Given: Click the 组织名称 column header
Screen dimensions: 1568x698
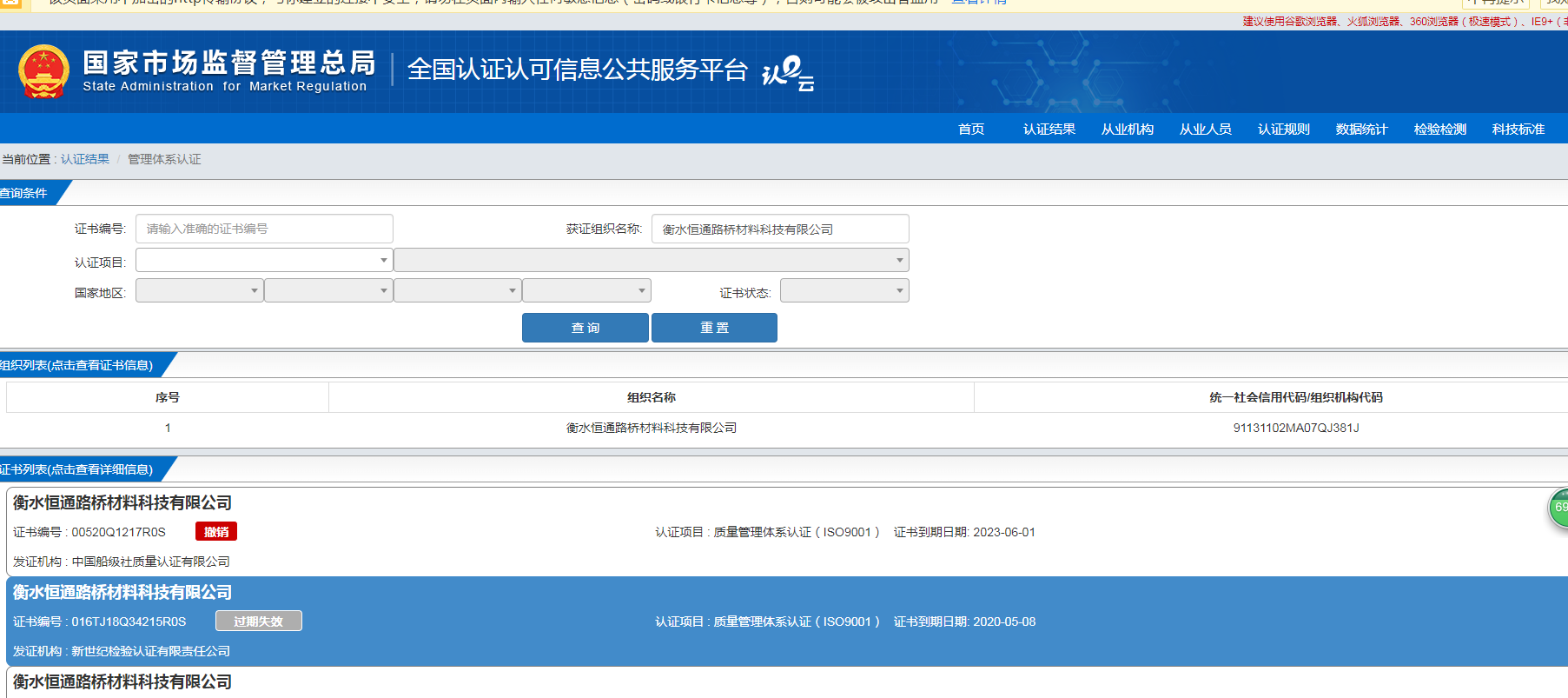Looking at the screenshot, I should [x=652, y=397].
